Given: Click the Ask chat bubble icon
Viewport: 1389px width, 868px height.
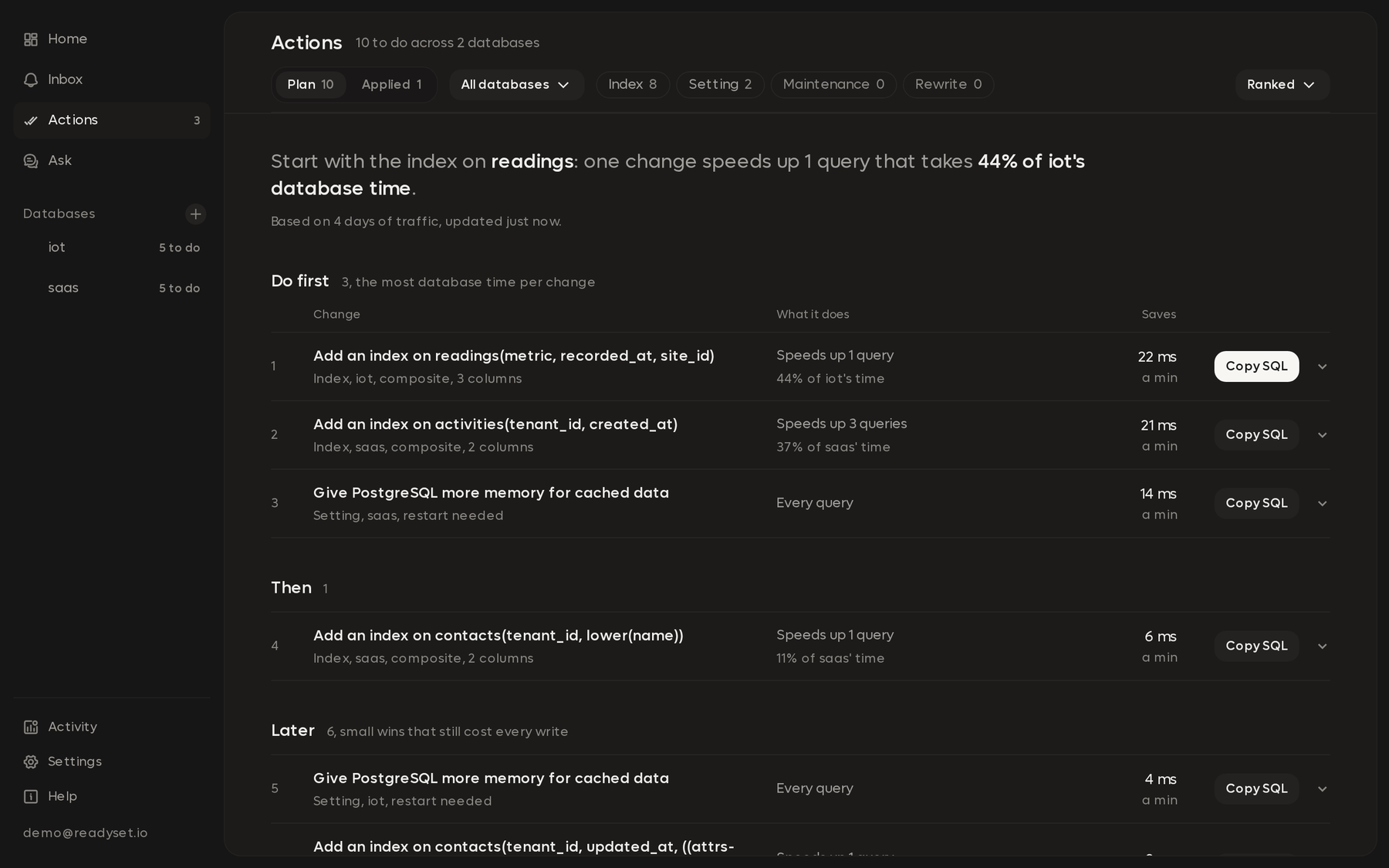Looking at the screenshot, I should [31, 160].
